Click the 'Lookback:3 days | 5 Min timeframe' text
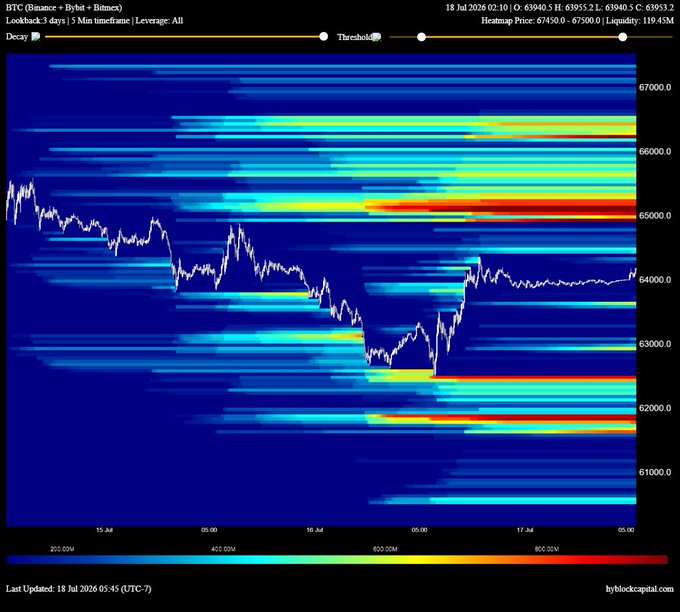This screenshot has height=612, width=680. point(67,20)
